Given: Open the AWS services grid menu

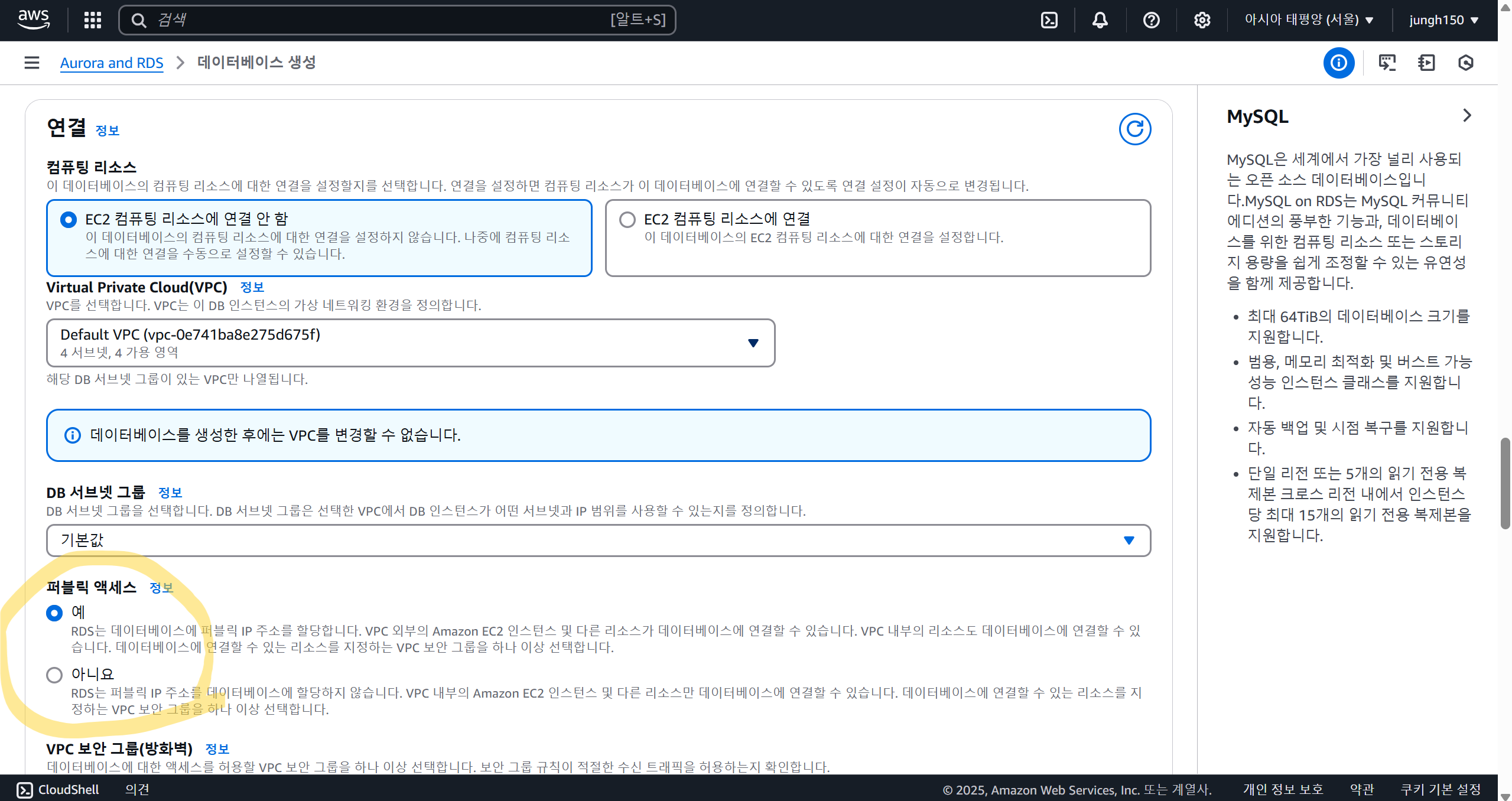Looking at the screenshot, I should point(92,20).
